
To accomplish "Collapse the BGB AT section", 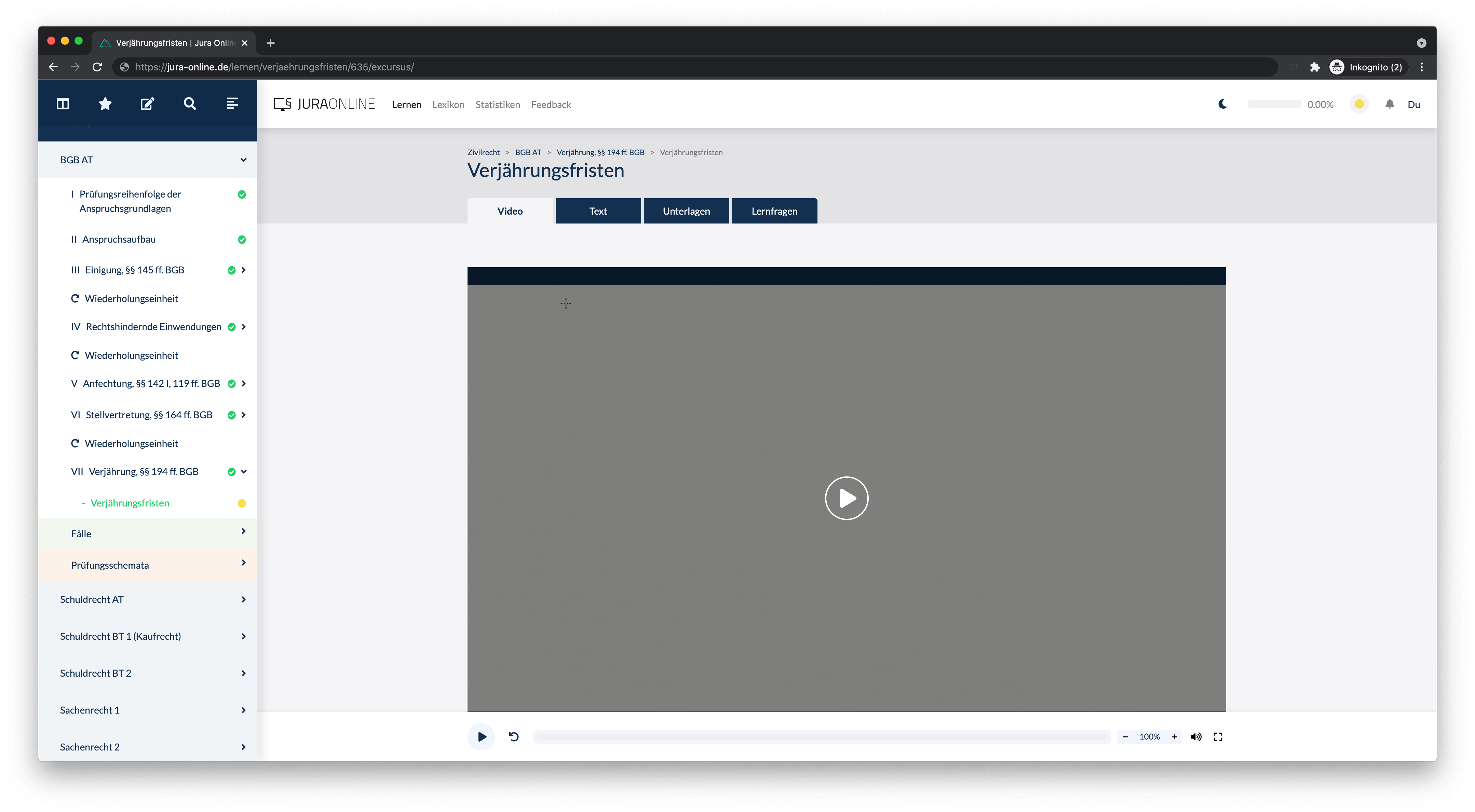I will click(x=243, y=160).
